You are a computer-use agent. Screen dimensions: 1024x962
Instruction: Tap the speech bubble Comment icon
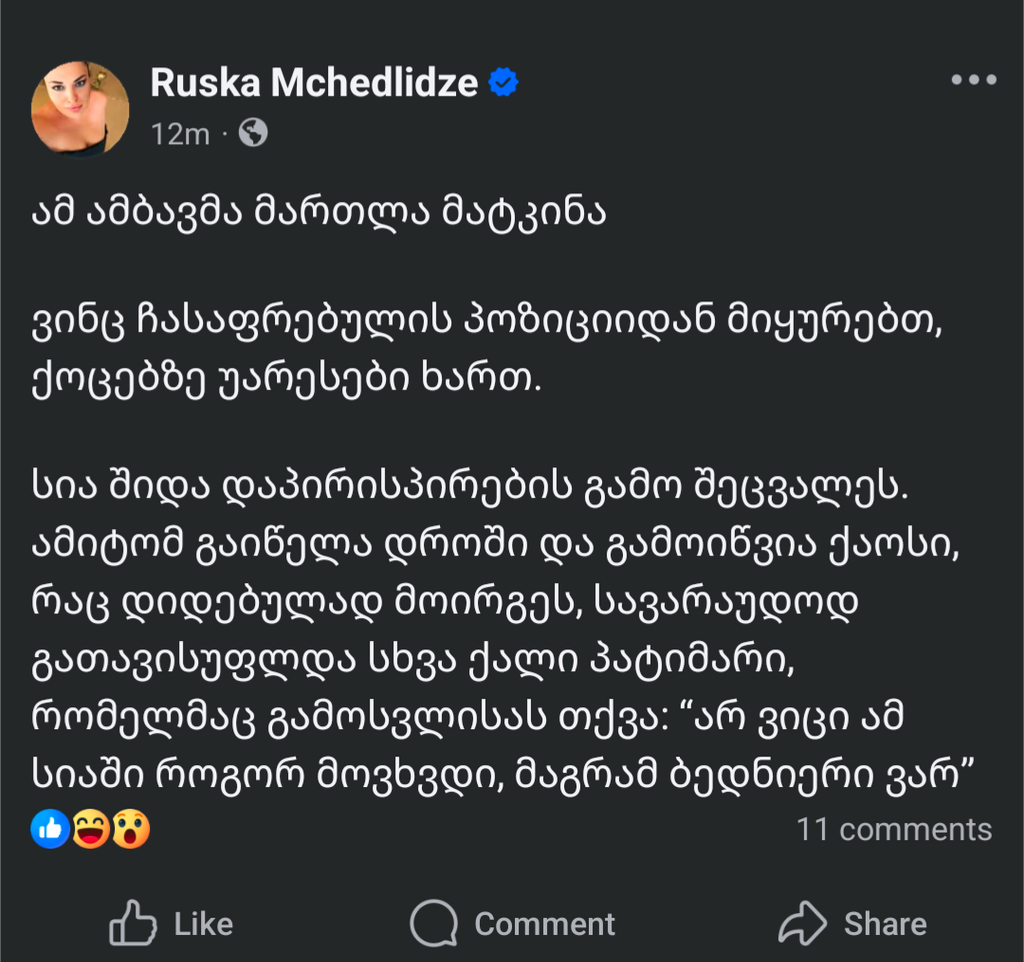click(x=434, y=924)
